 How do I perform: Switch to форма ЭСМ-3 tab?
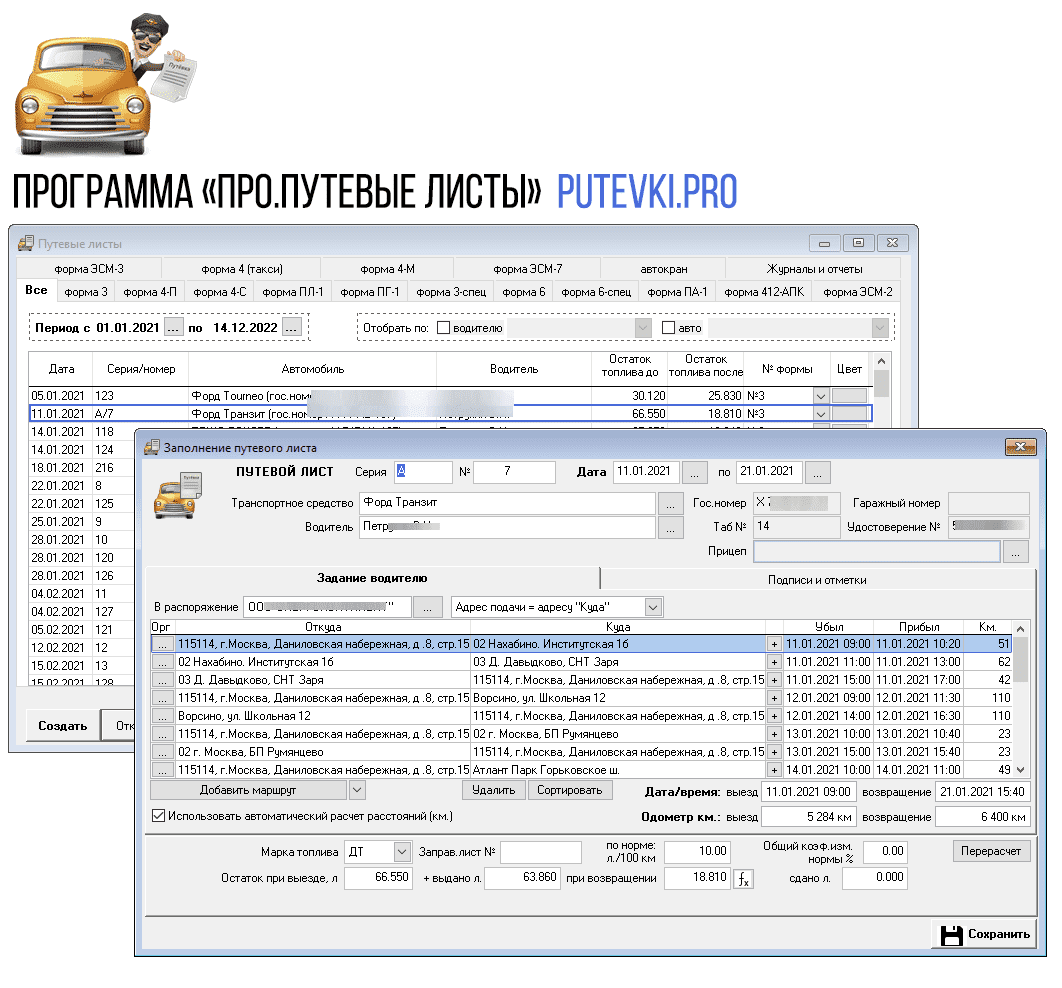point(89,269)
